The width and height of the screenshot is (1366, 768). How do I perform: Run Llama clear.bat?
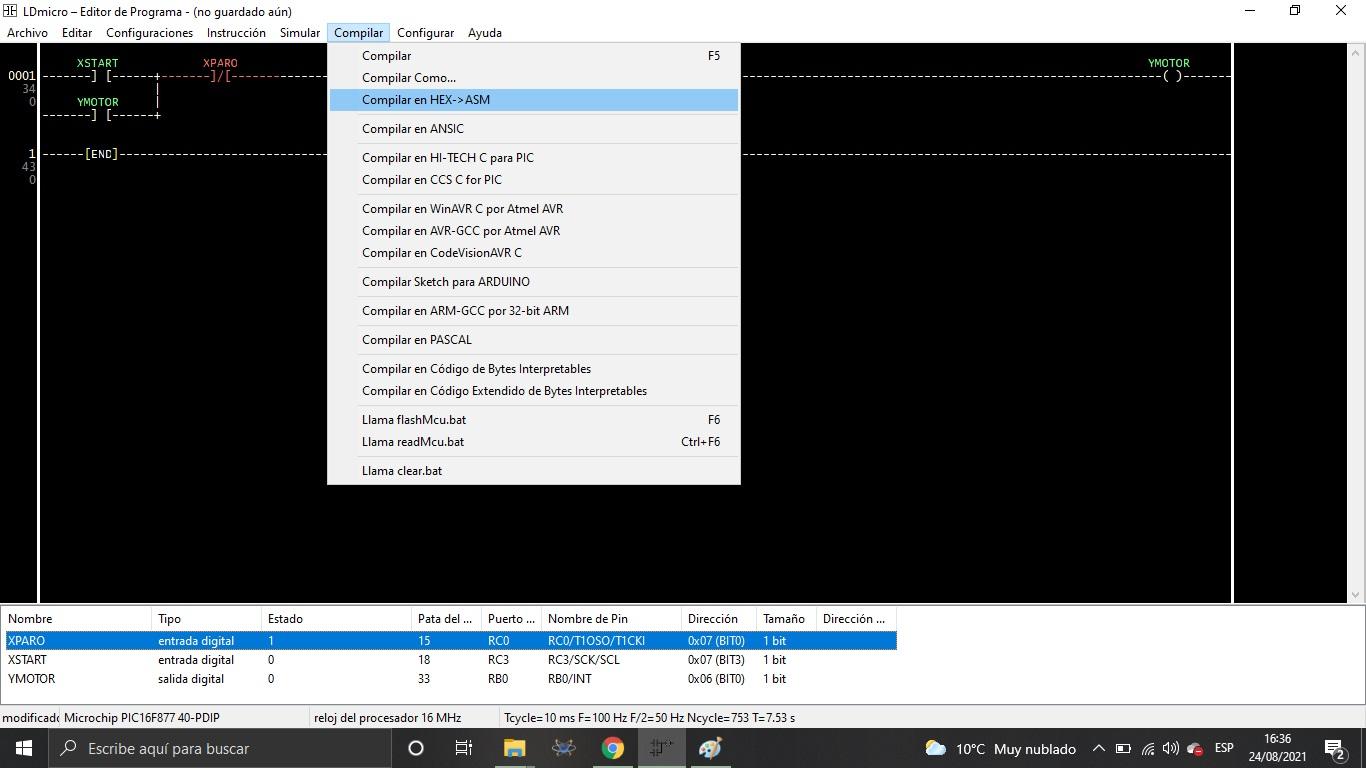[x=534, y=471]
